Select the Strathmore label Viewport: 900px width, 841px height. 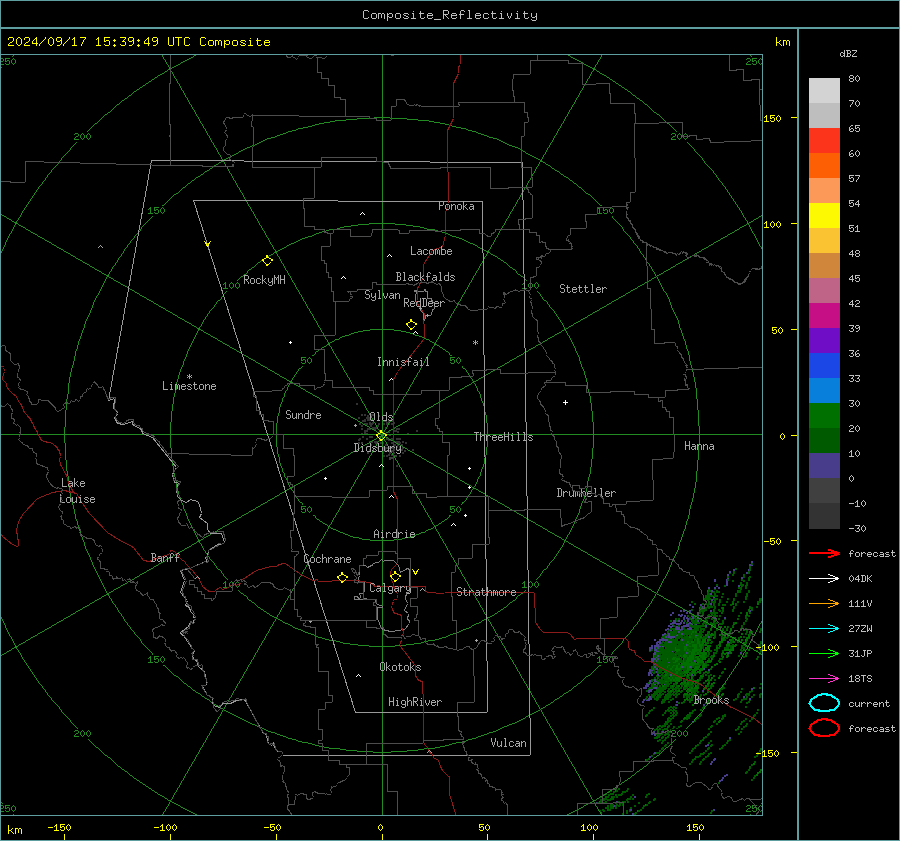pos(486,592)
